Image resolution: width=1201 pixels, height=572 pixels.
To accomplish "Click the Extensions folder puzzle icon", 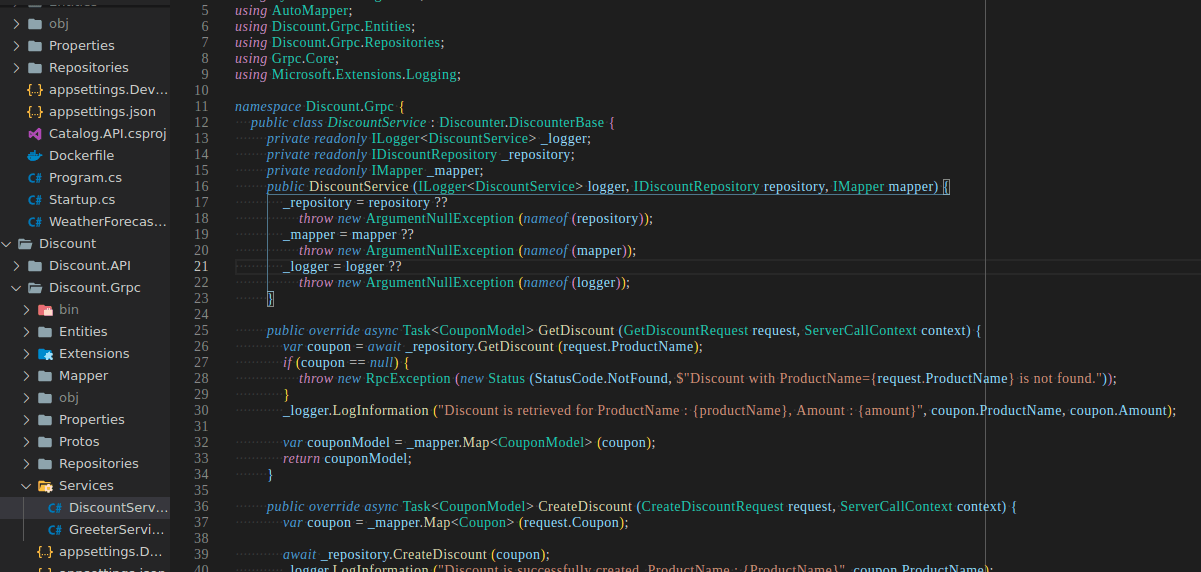I will point(45,353).
